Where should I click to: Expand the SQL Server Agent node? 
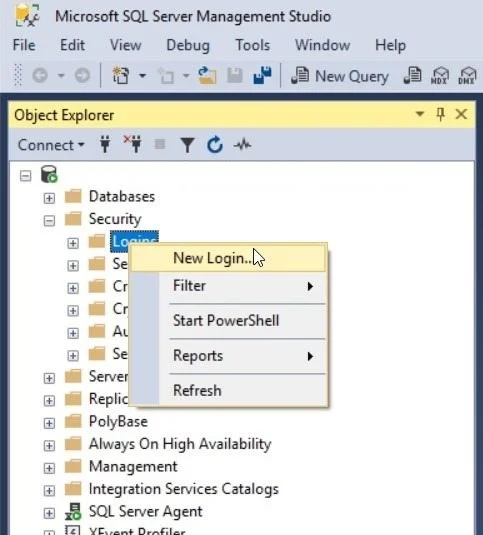[49, 513]
